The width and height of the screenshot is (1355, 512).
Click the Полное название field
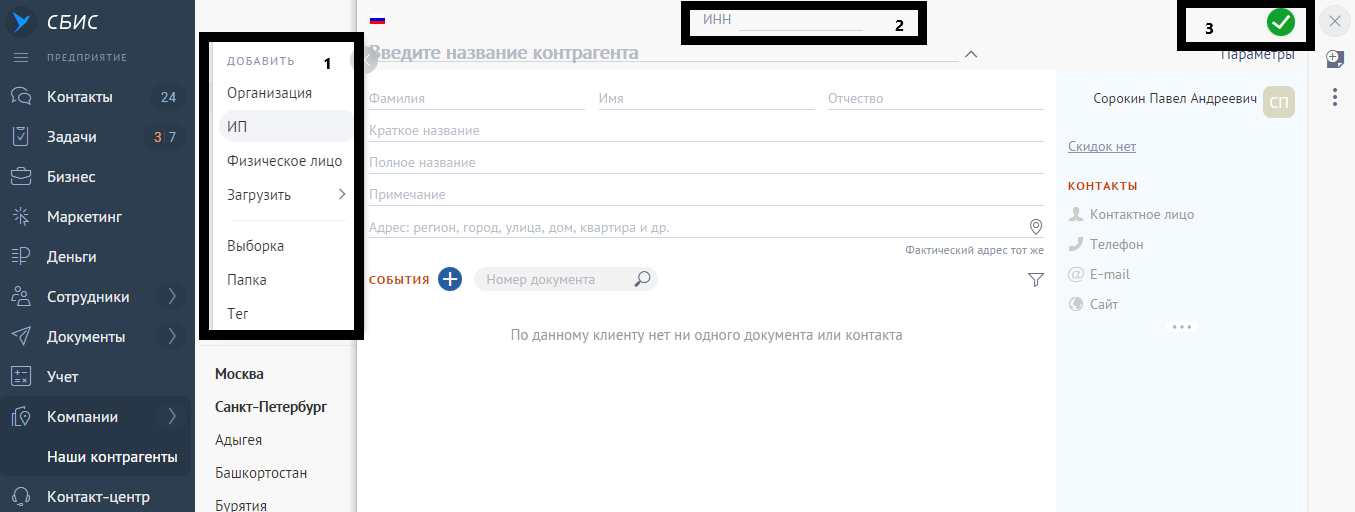[706, 162]
